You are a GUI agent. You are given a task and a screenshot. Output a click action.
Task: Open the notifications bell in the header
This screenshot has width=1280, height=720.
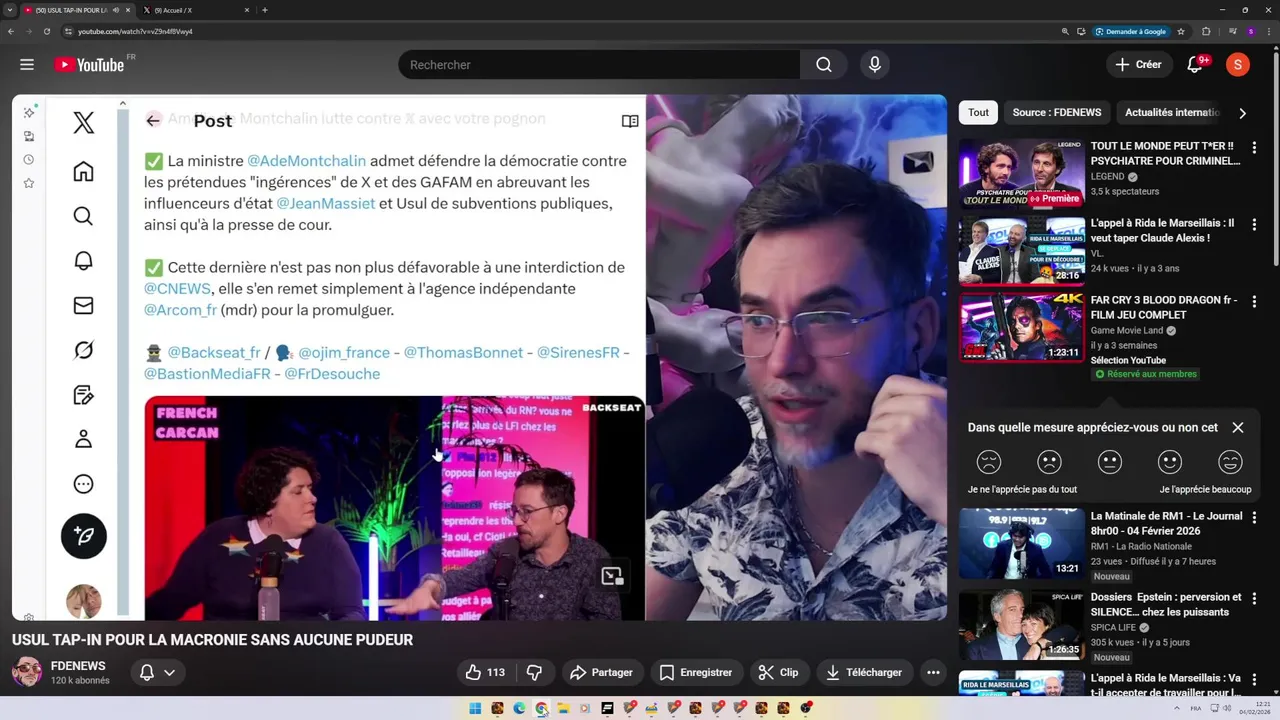pos(1195,65)
